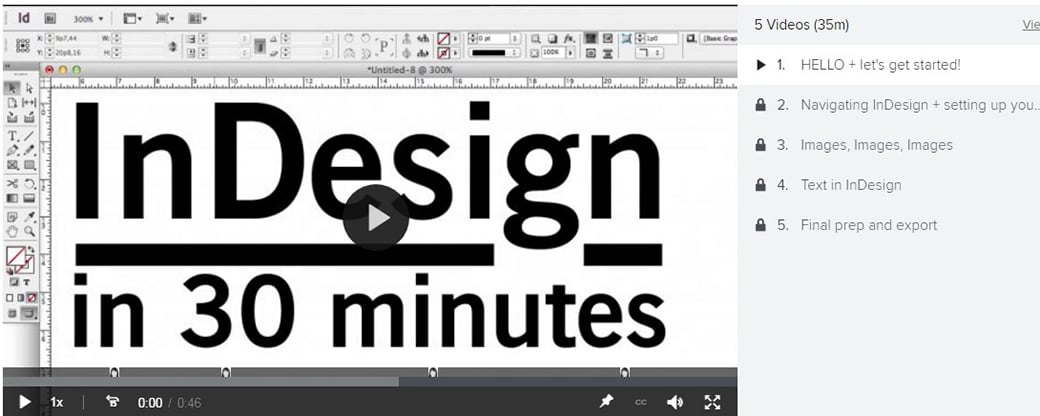Open lesson 3 Images, Images, Images
The width and height of the screenshot is (1040, 416).
(876, 145)
